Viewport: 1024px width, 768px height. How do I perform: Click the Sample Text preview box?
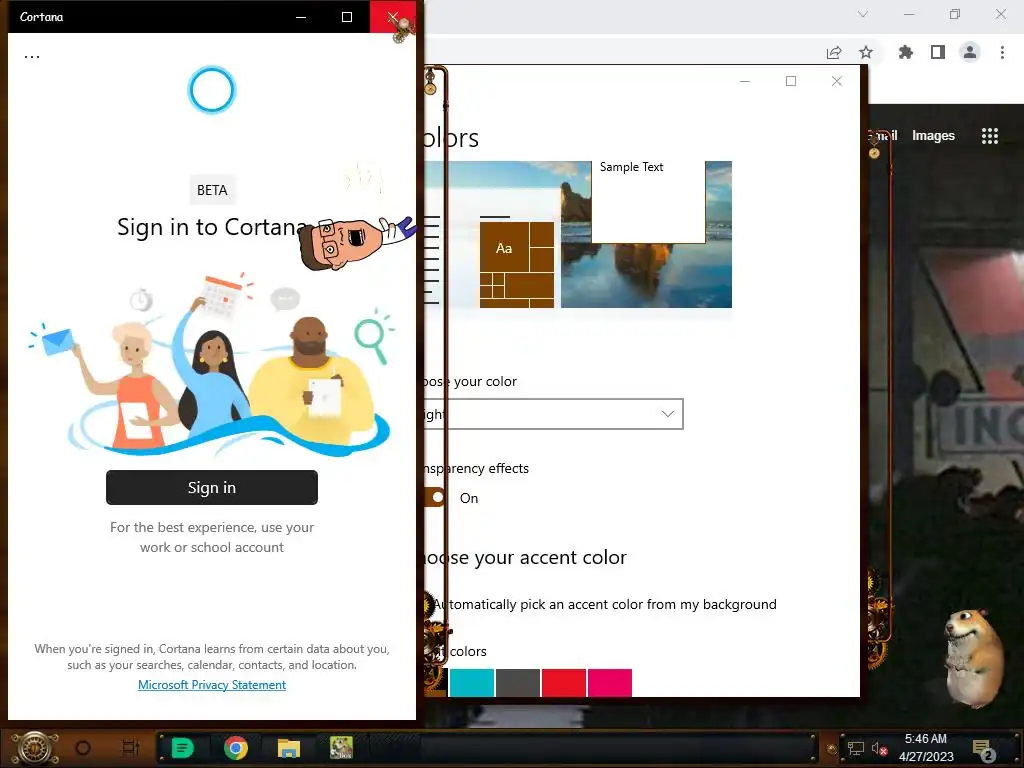pos(648,202)
